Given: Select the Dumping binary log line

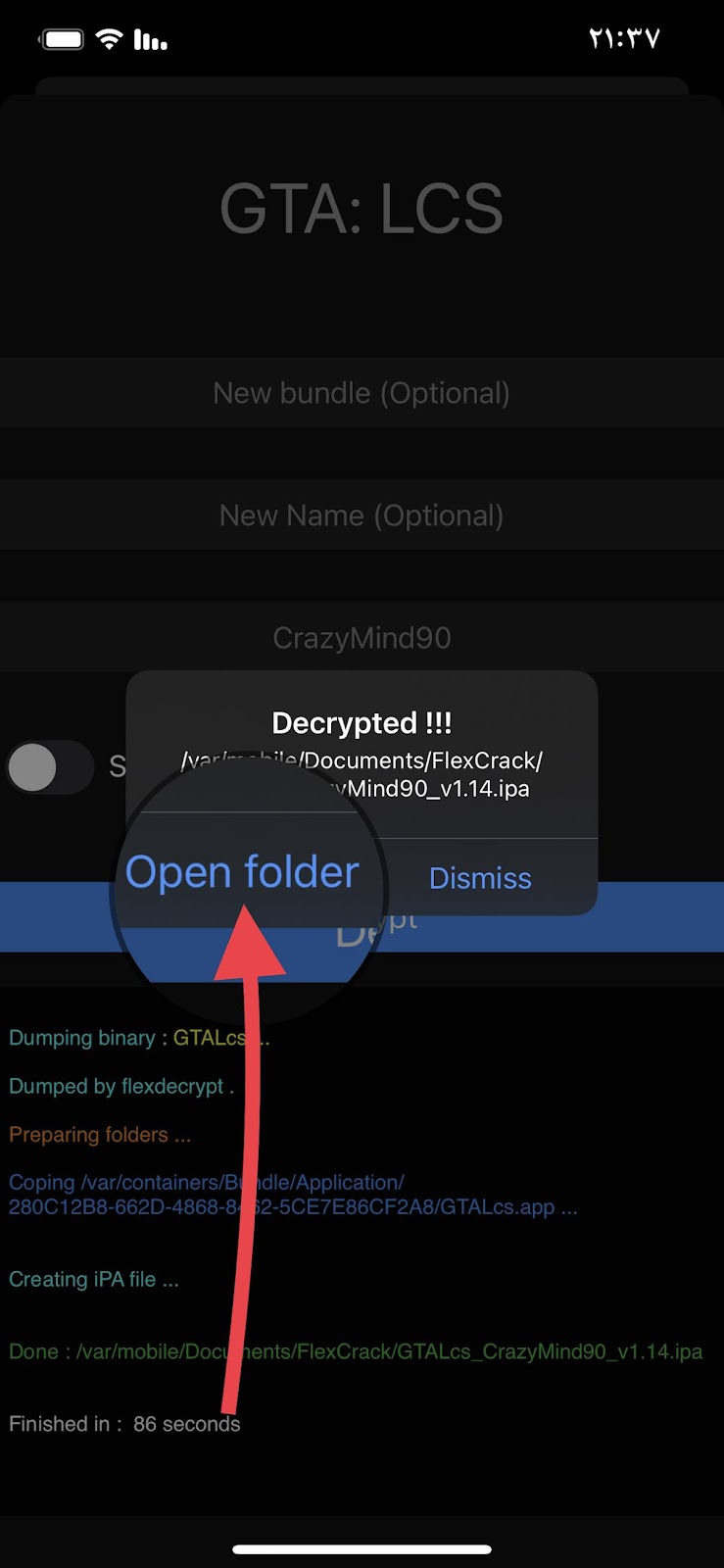Looking at the screenshot, I should (139, 1038).
